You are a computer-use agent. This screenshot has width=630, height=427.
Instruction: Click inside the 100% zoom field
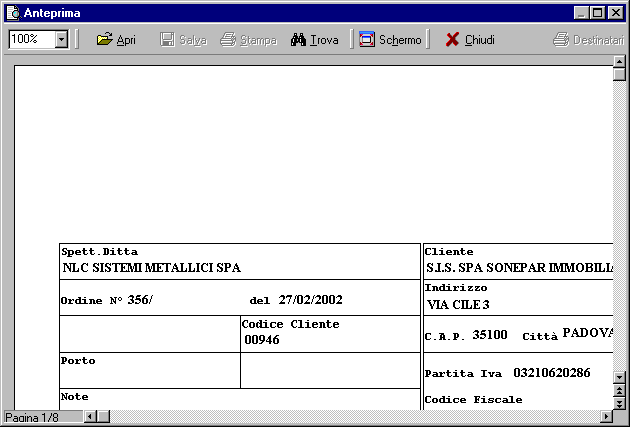point(32,39)
